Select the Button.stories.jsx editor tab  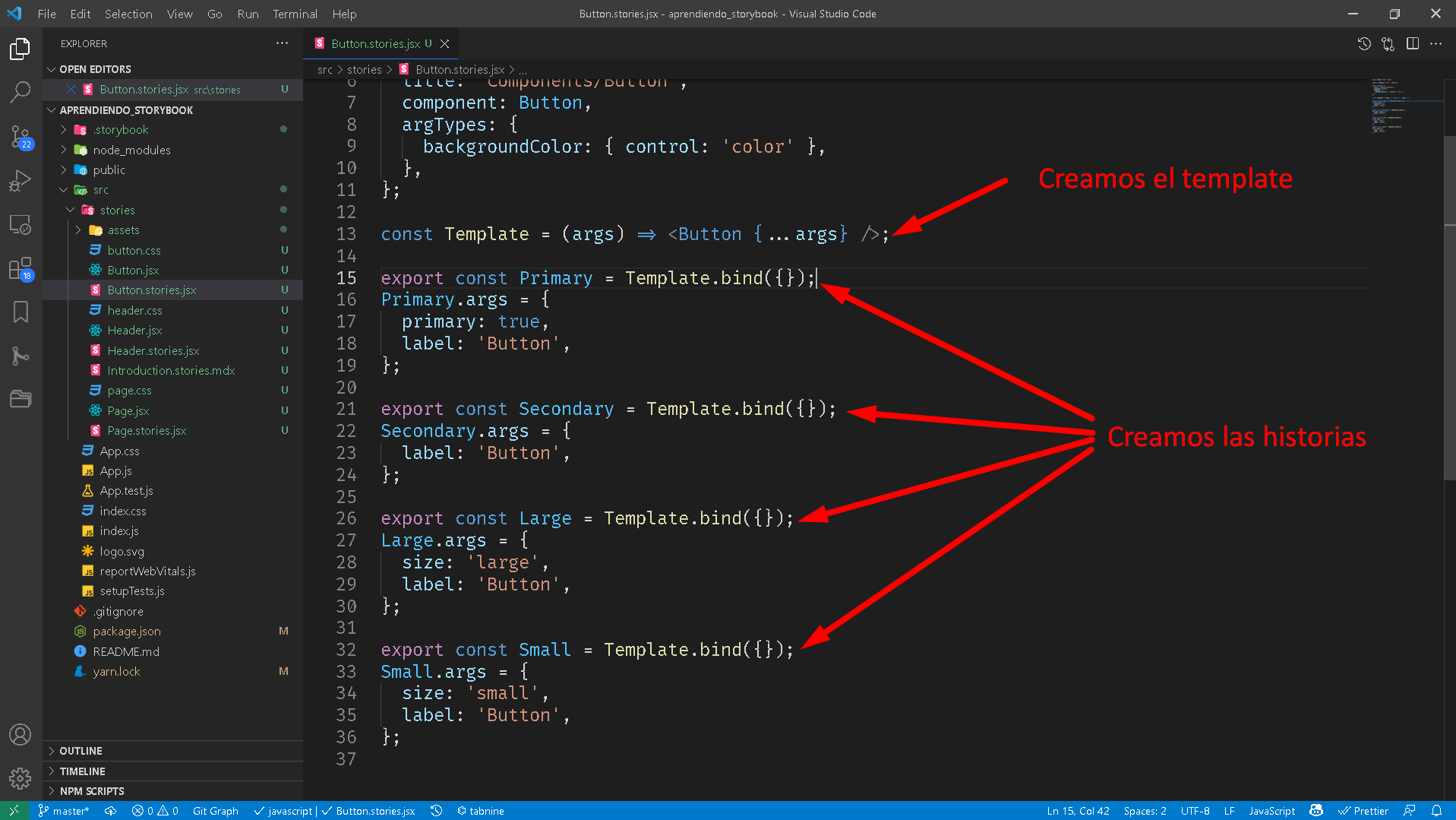[x=375, y=44]
